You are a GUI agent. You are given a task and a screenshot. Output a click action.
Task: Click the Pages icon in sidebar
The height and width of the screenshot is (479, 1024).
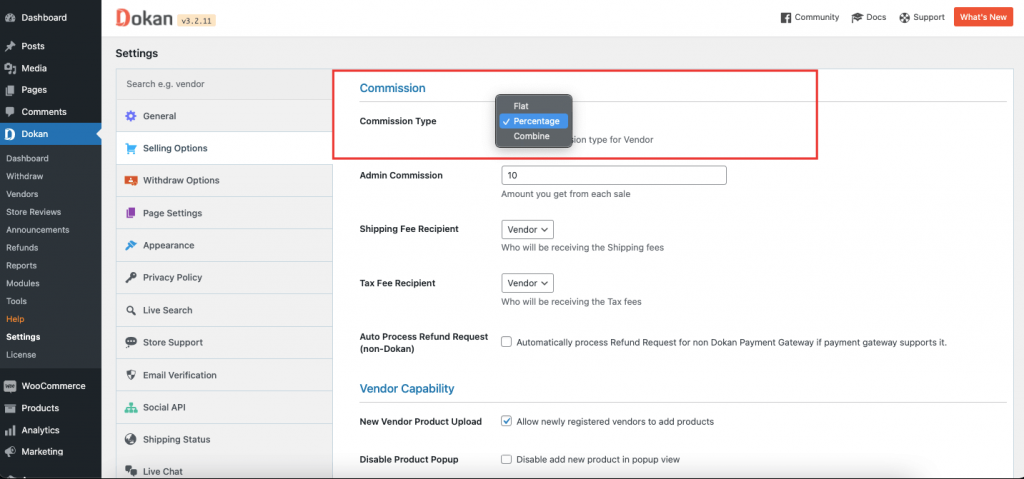(10, 90)
